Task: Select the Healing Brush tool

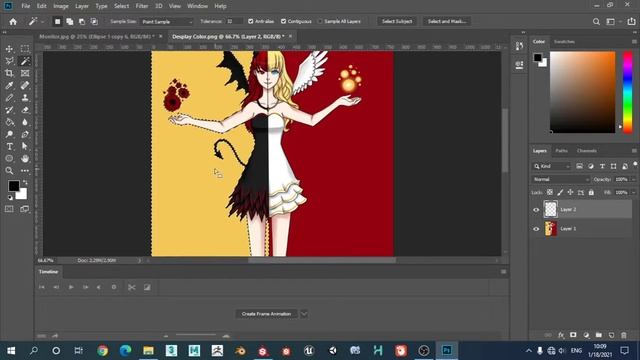Action: 25,85
